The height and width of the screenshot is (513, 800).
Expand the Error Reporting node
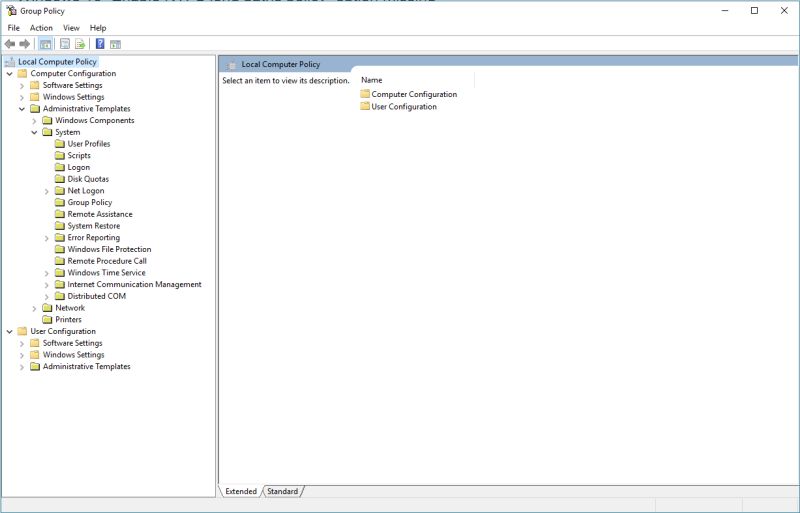46,238
